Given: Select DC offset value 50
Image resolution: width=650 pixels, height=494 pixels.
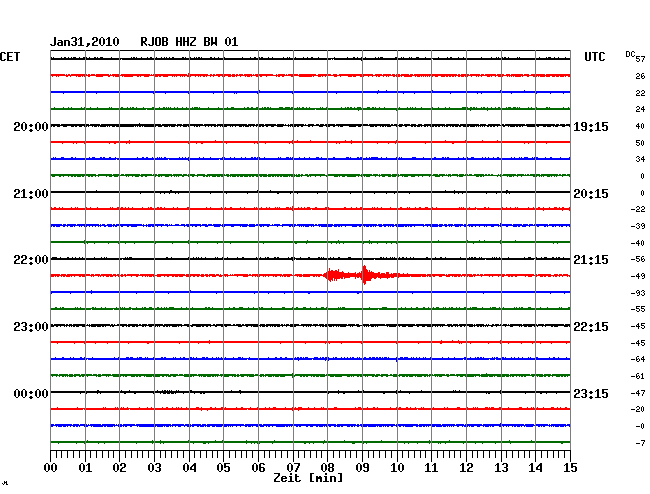Looking at the screenshot, I should [640, 143].
